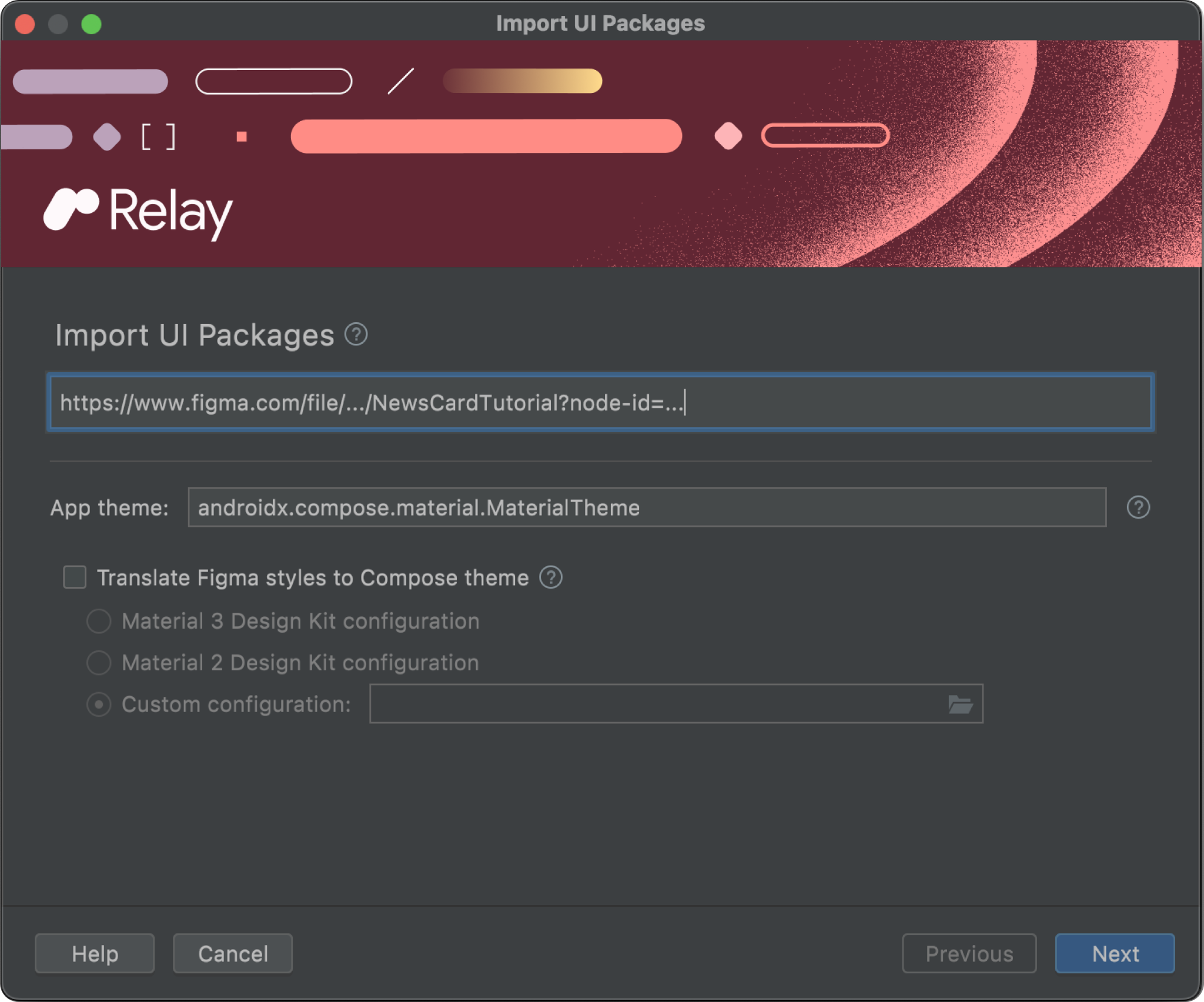The width and height of the screenshot is (1204, 1002).
Task: Click the Figma URL input field
Action: pyautogui.click(x=601, y=403)
